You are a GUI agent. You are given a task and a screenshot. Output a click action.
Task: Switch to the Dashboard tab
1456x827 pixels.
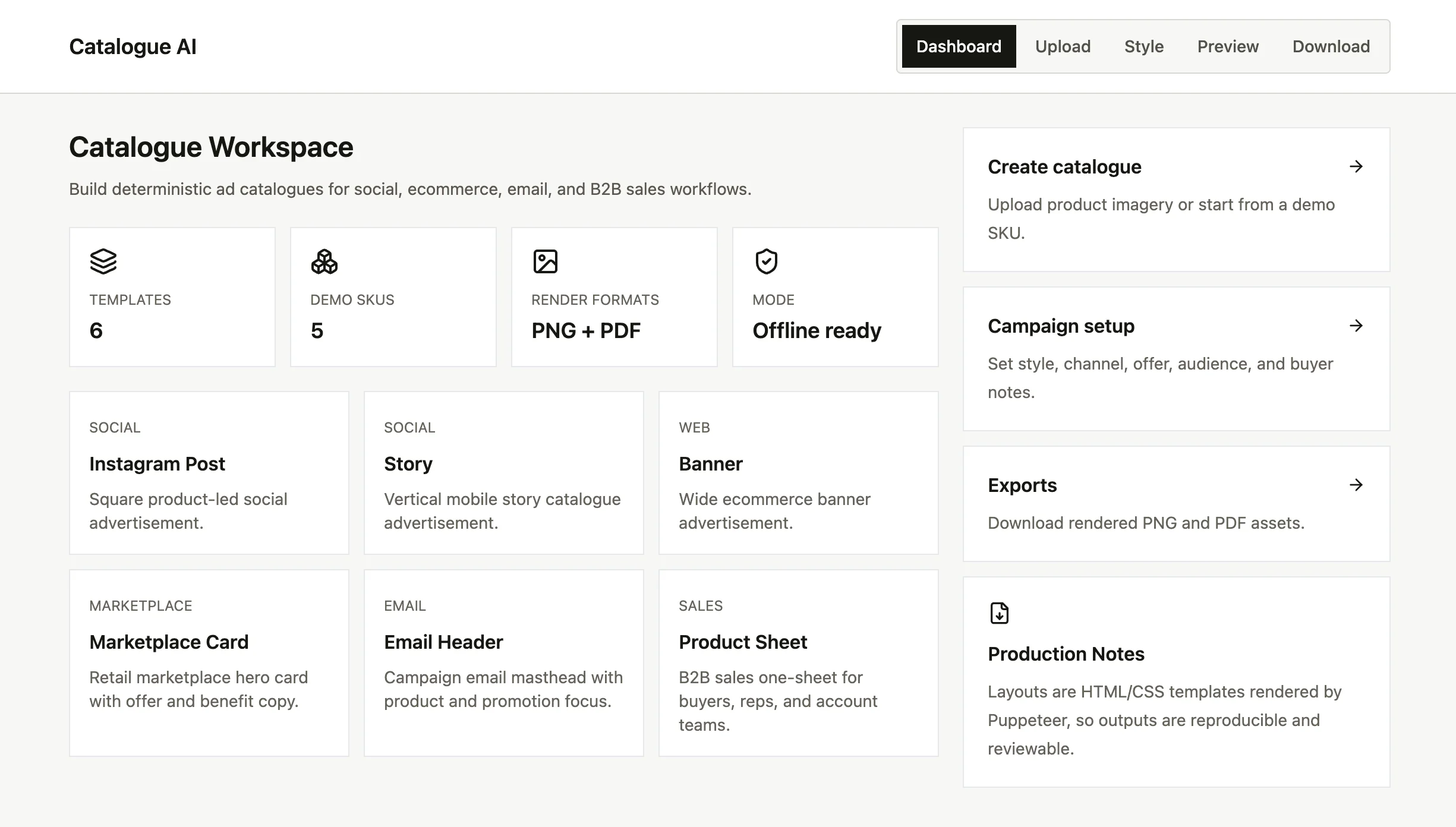click(959, 46)
